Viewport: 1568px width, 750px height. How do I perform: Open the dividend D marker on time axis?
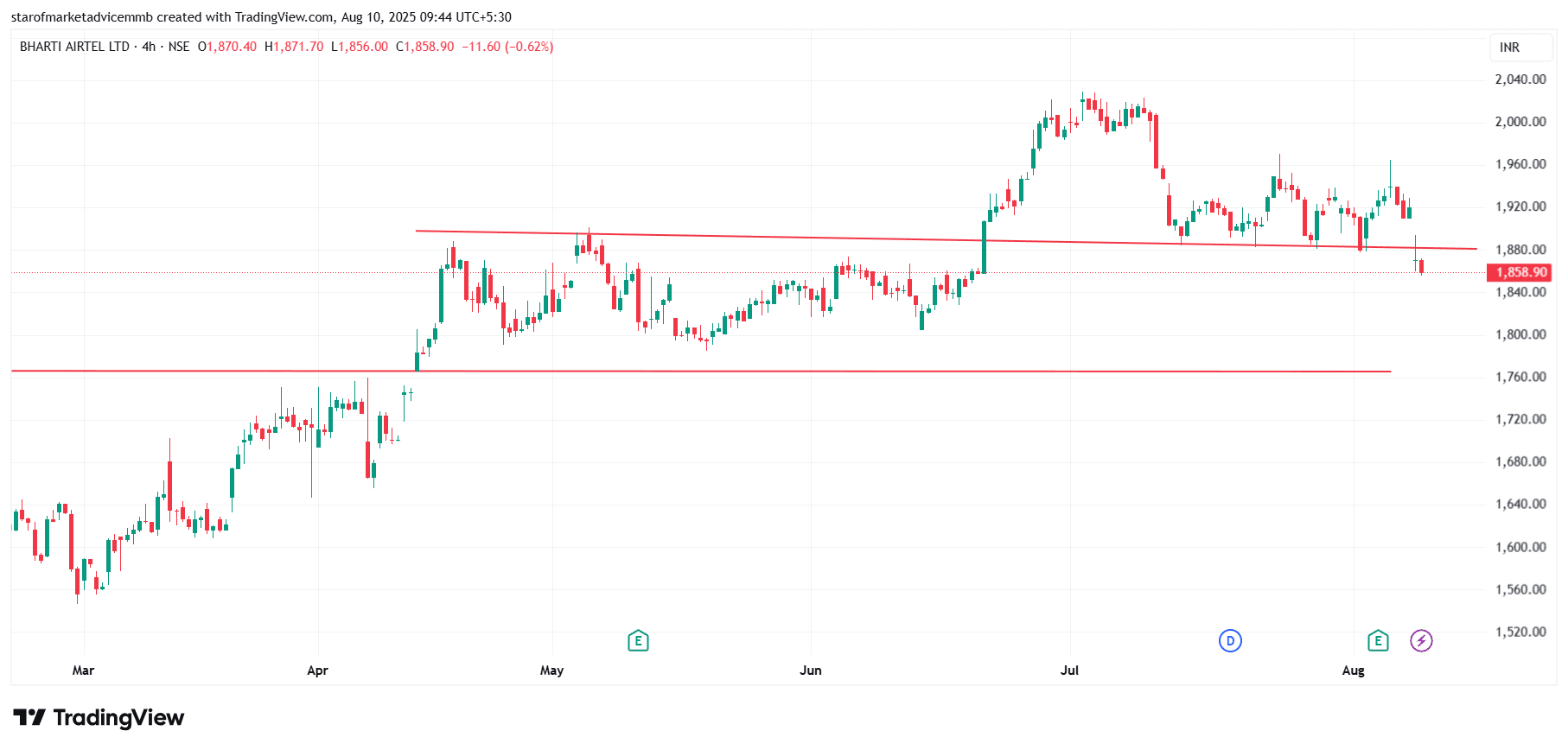[x=1230, y=640]
